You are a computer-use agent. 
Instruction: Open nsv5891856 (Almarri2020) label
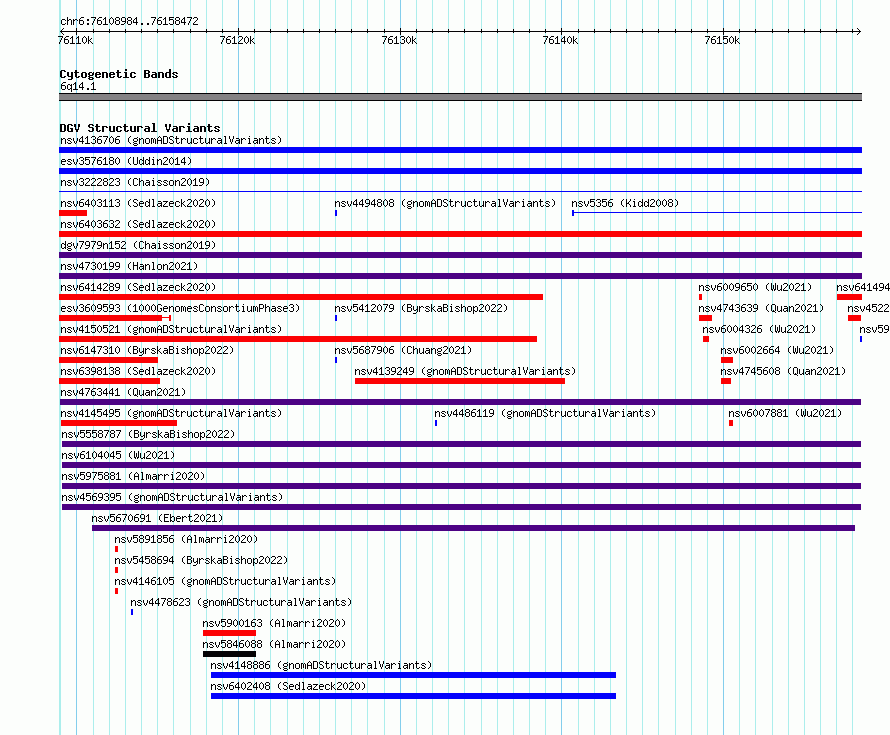click(x=186, y=539)
